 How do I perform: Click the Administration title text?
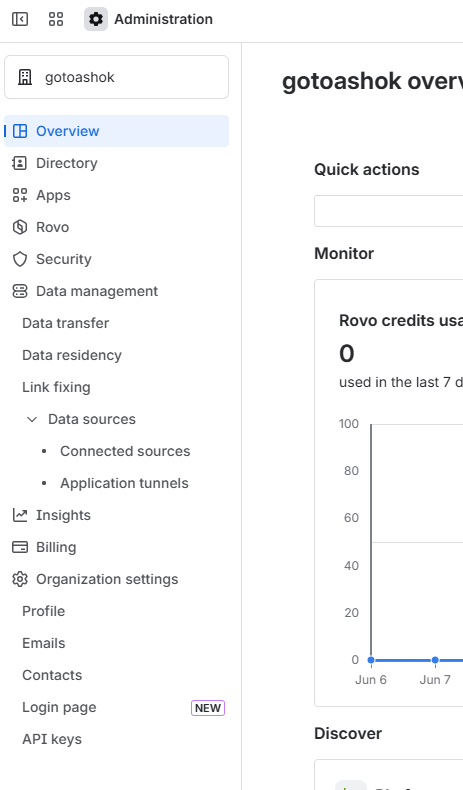pyautogui.click(x=163, y=19)
